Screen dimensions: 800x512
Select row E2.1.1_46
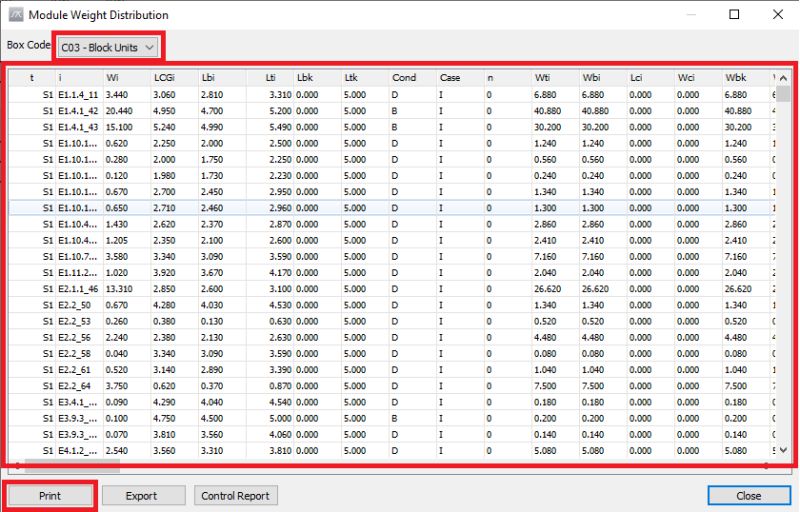click(x=392, y=289)
